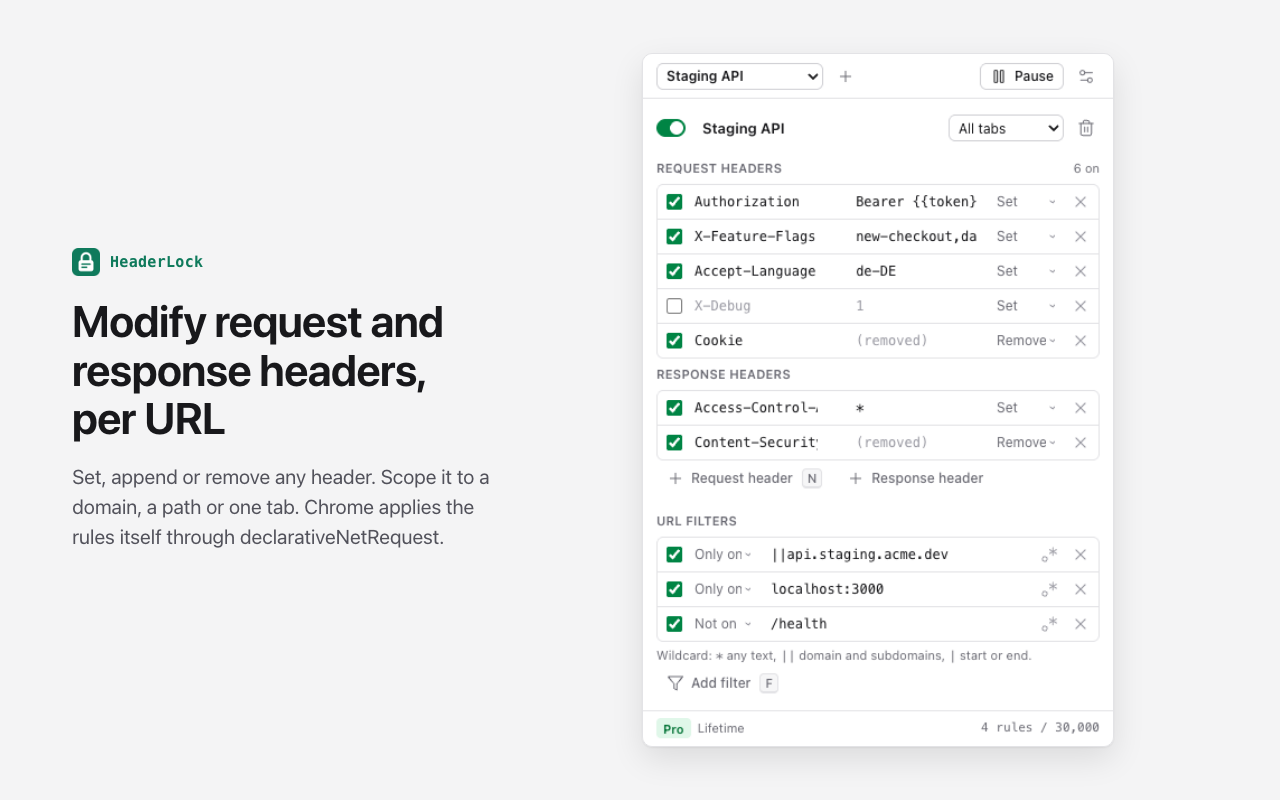This screenshot has width=1280, height=800.
Task: Click the 6 on count label
Action: 1086,168
